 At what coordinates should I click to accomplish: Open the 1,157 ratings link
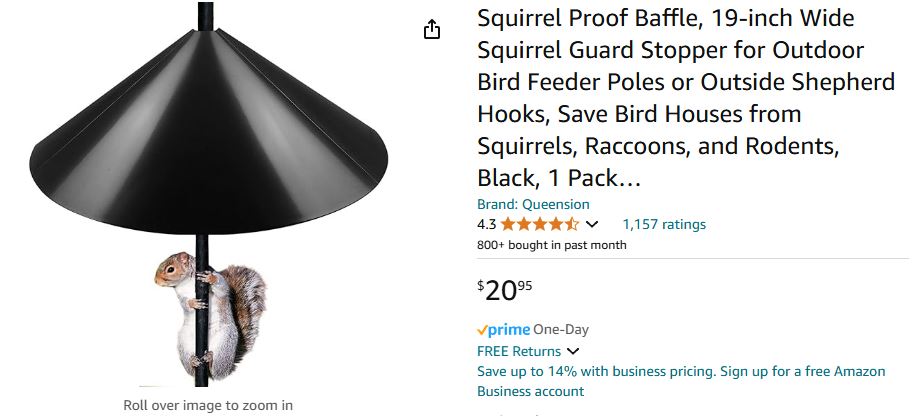[664, 224]
